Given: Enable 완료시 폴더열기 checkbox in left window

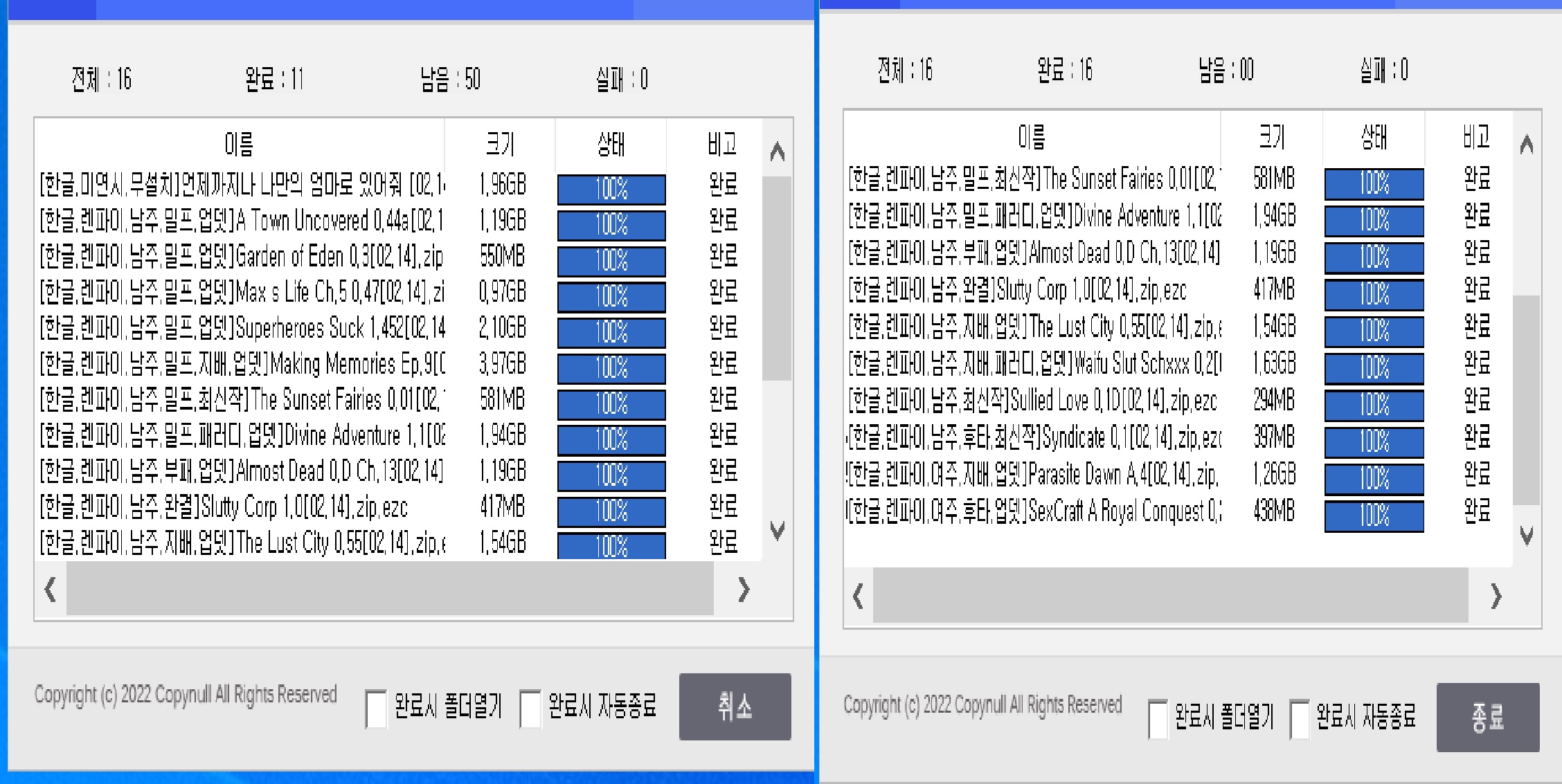Looking at the screenshot, I should pyautogui.click(x=376, y=709).
